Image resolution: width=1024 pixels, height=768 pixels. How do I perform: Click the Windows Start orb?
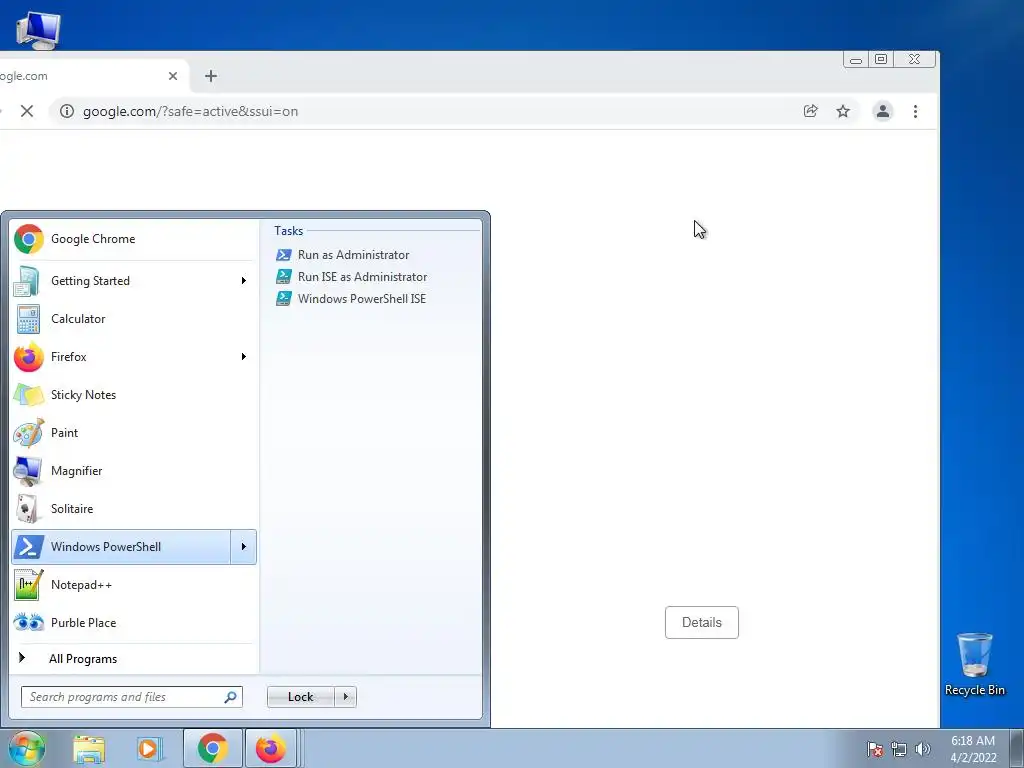coord(26,748)
